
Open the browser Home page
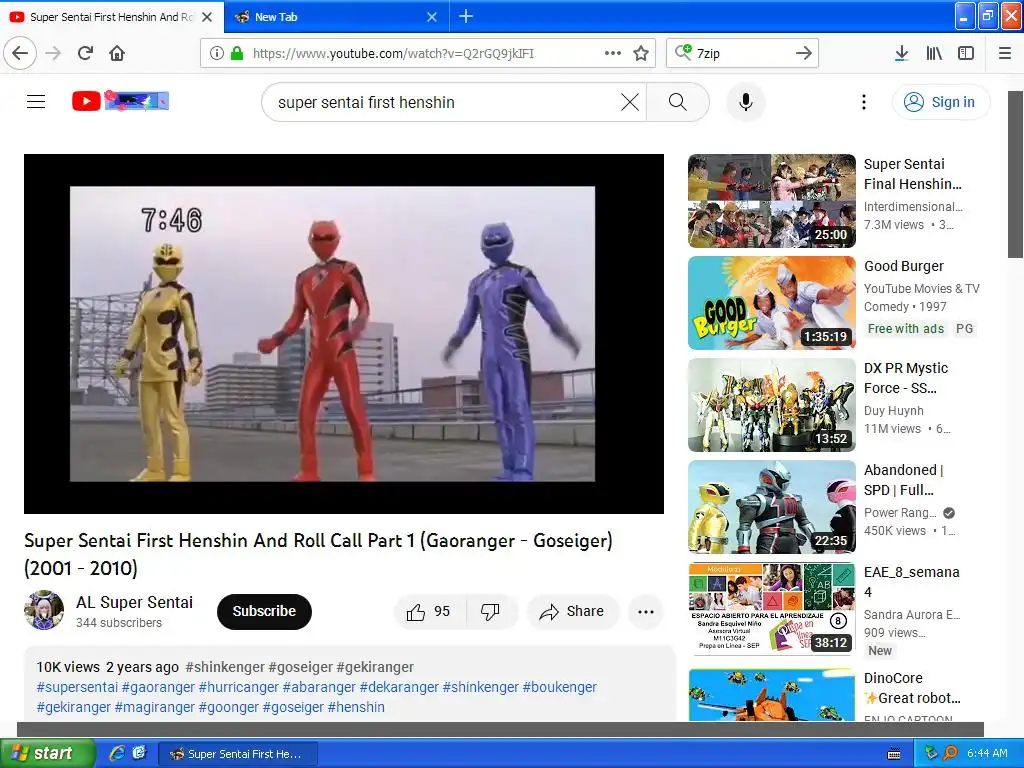[x=117, y=53]
